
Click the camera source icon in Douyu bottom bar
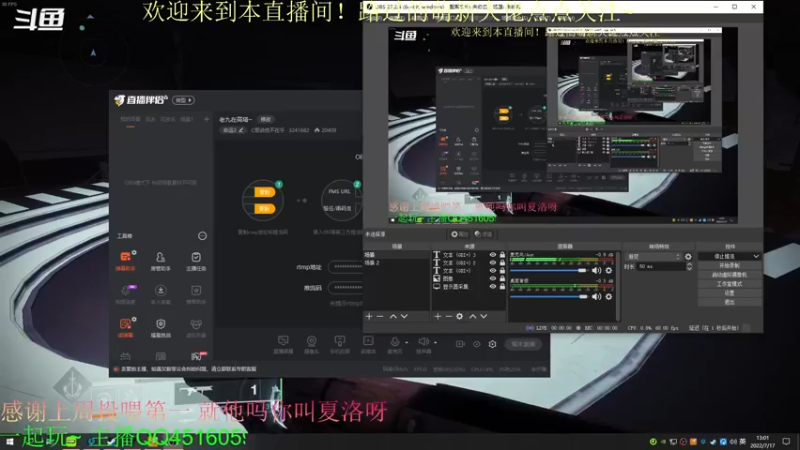pos(311,341)
